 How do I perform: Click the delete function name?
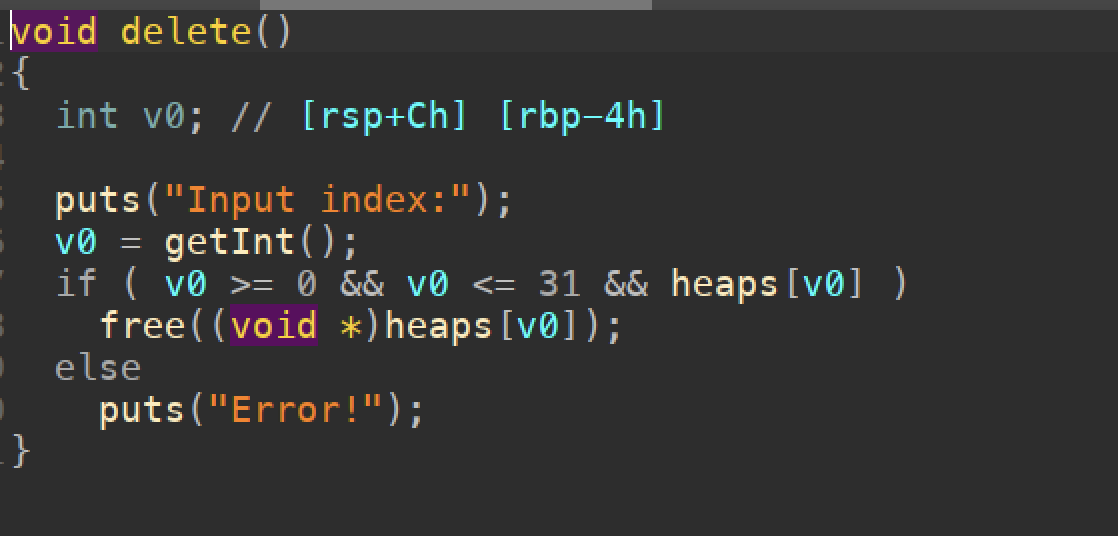(186, 32)
